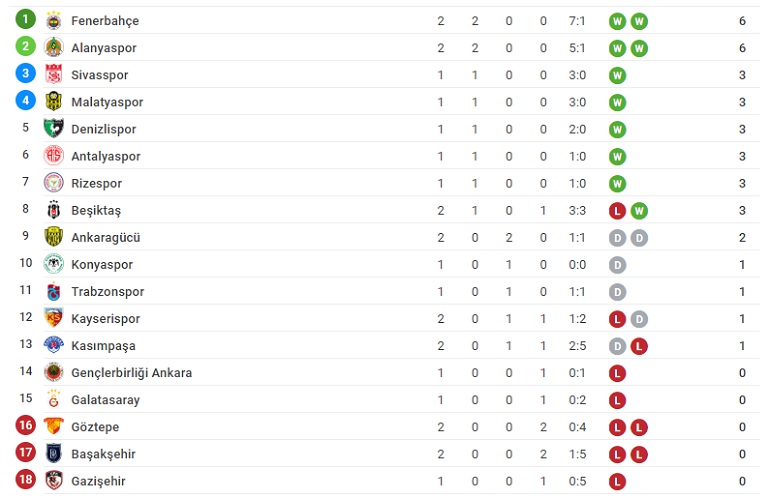Click the Kayserispor club badge
Image resolution: width=770 pixels, height=498 pixels.
54,318
